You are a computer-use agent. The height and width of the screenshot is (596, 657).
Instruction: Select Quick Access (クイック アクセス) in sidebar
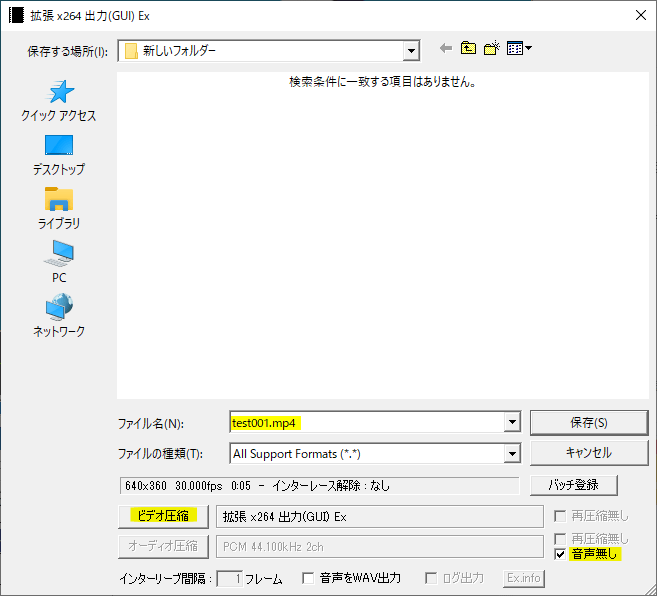(59, 101)
